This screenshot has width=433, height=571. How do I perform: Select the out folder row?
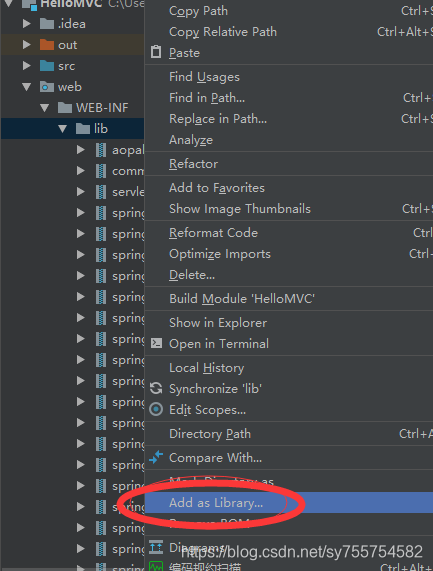(x=72, y=45)
